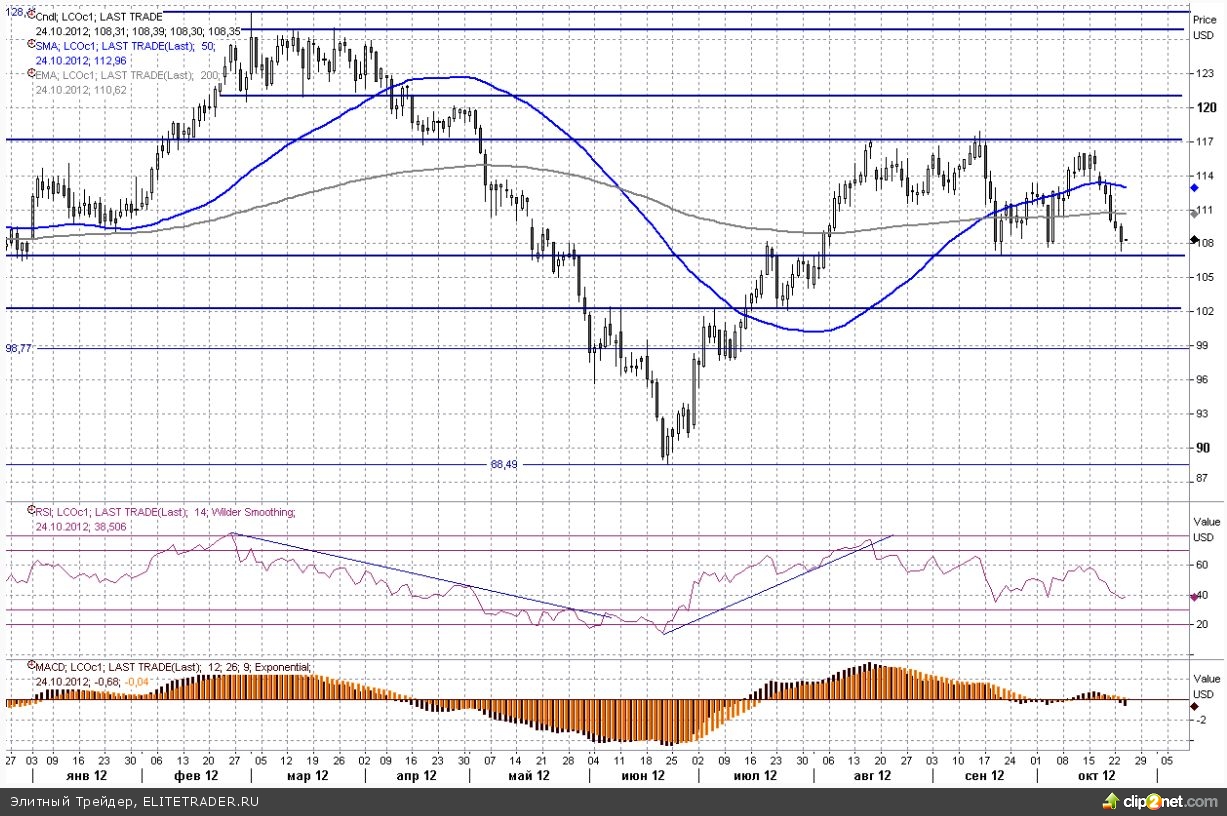Screen dimensions: 1227x816
Task: Select the 88,49 support level label
Action: [505, 464]
